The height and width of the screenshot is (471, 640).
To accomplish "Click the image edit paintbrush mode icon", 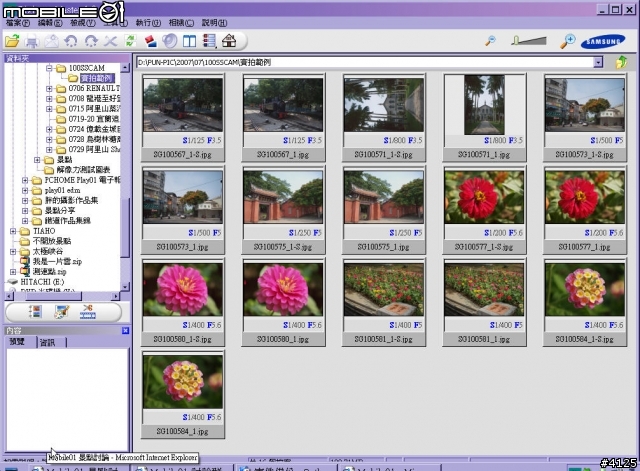I will (61, 313).
